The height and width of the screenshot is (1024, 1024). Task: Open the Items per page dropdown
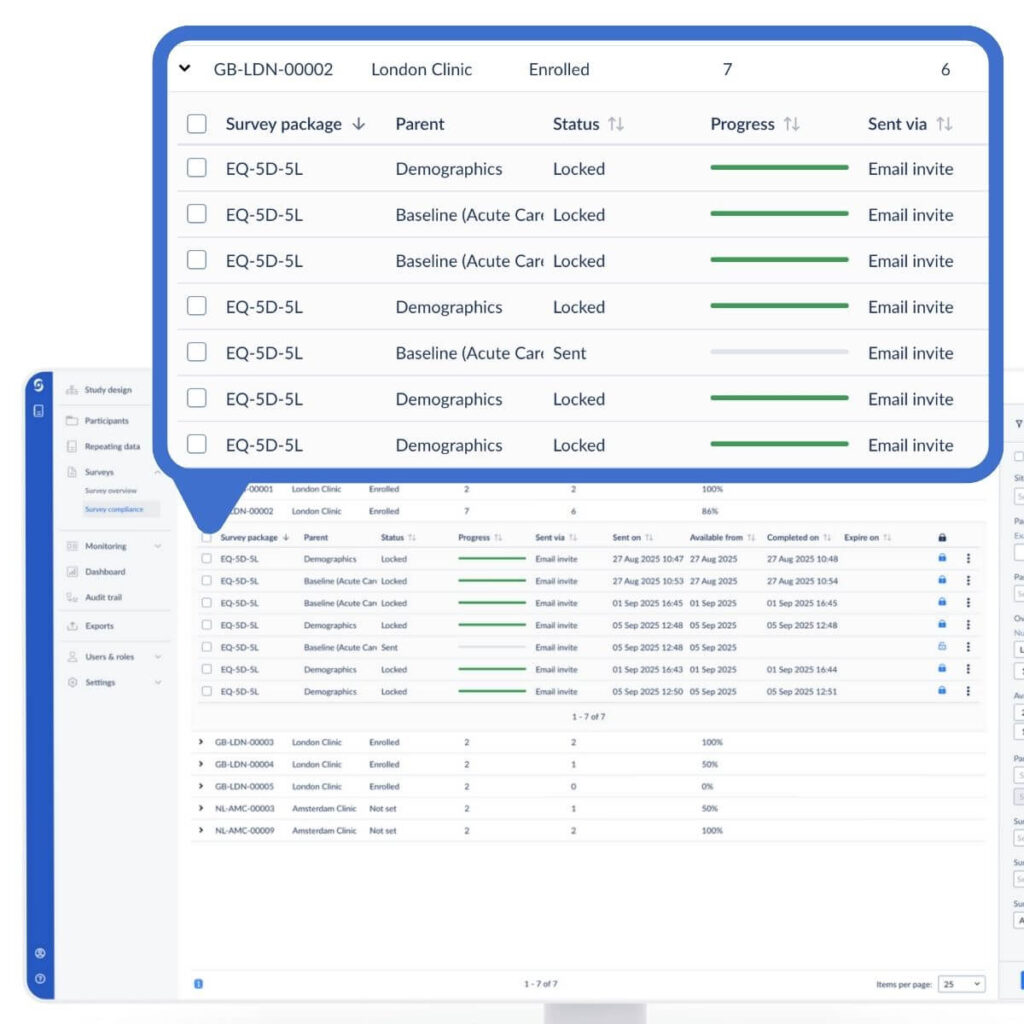pos(962,984)
